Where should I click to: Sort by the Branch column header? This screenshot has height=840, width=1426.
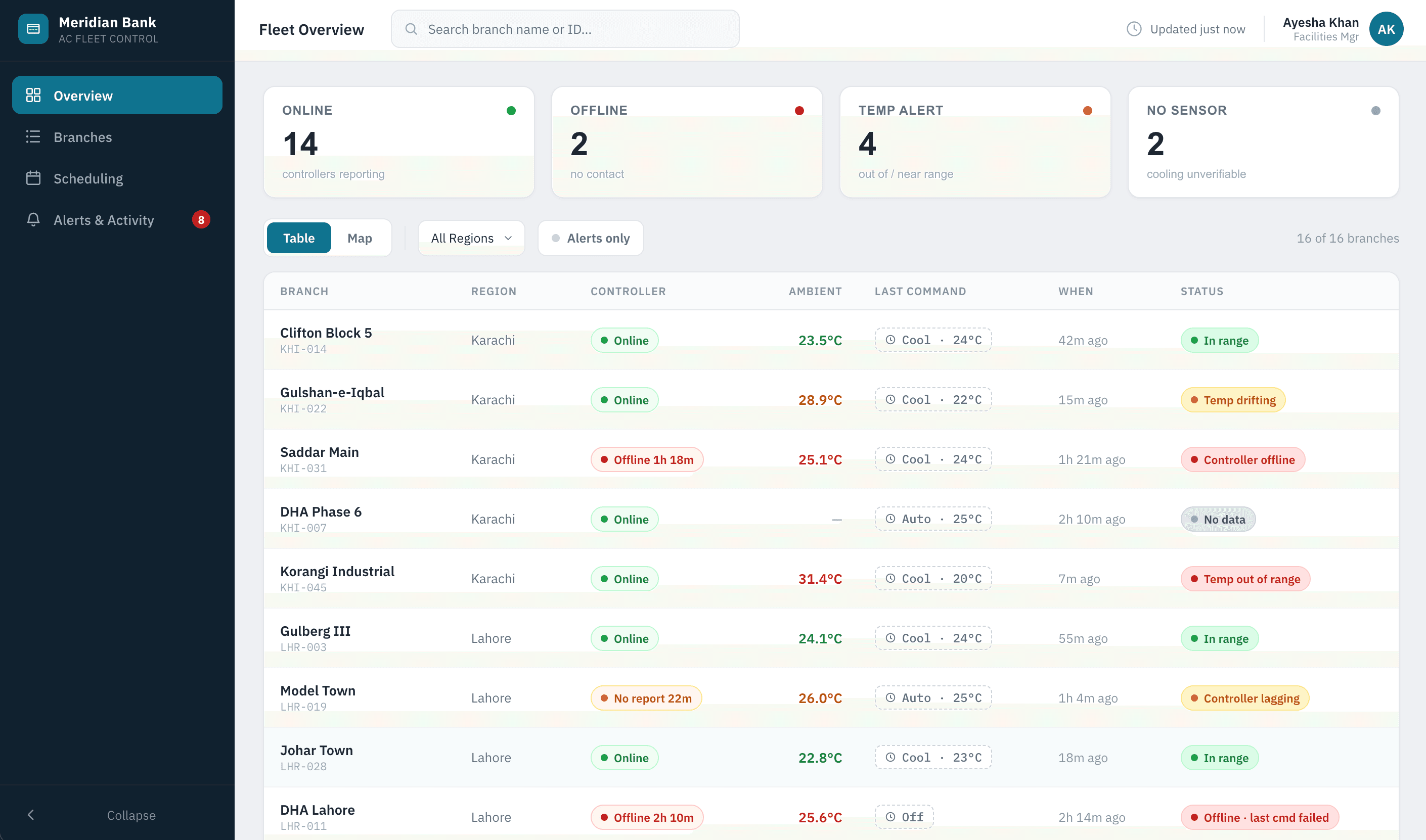pyautogui.click(x=304, y=291)
